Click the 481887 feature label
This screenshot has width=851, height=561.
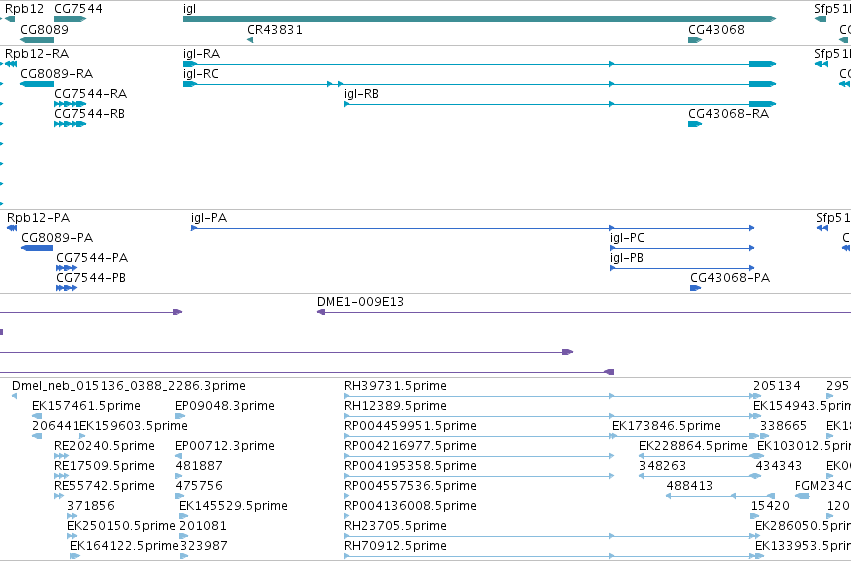199,466
